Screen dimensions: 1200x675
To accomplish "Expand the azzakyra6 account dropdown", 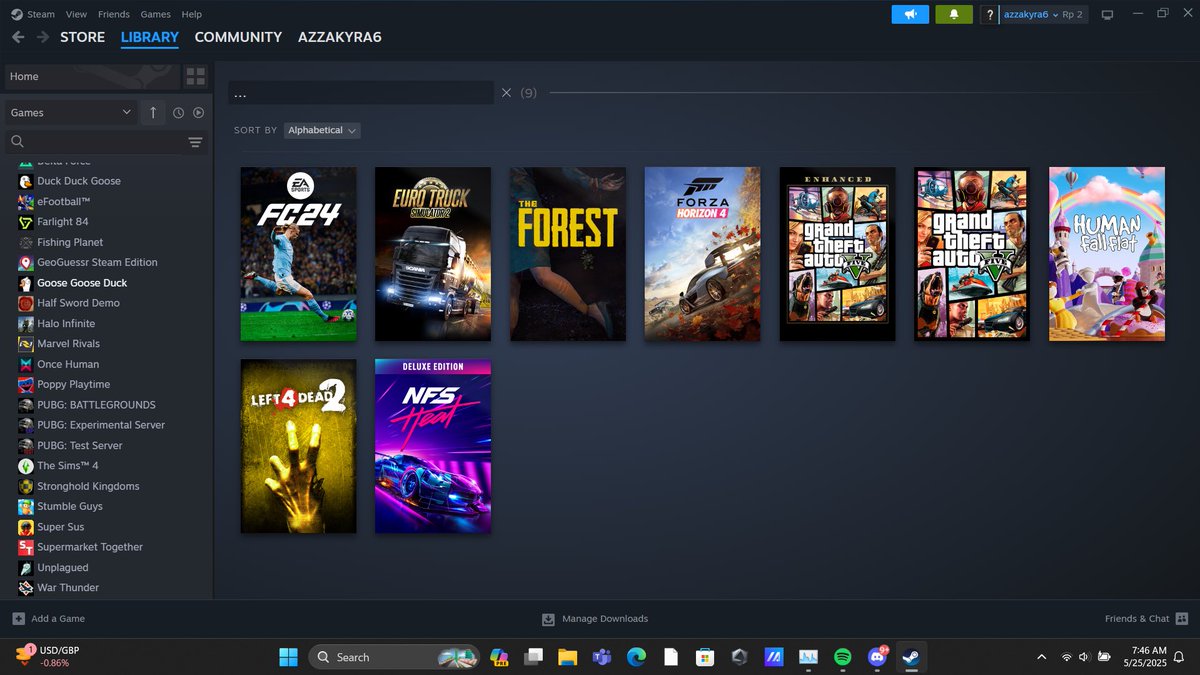I will pyautogui.click(x=1030, y=15).
